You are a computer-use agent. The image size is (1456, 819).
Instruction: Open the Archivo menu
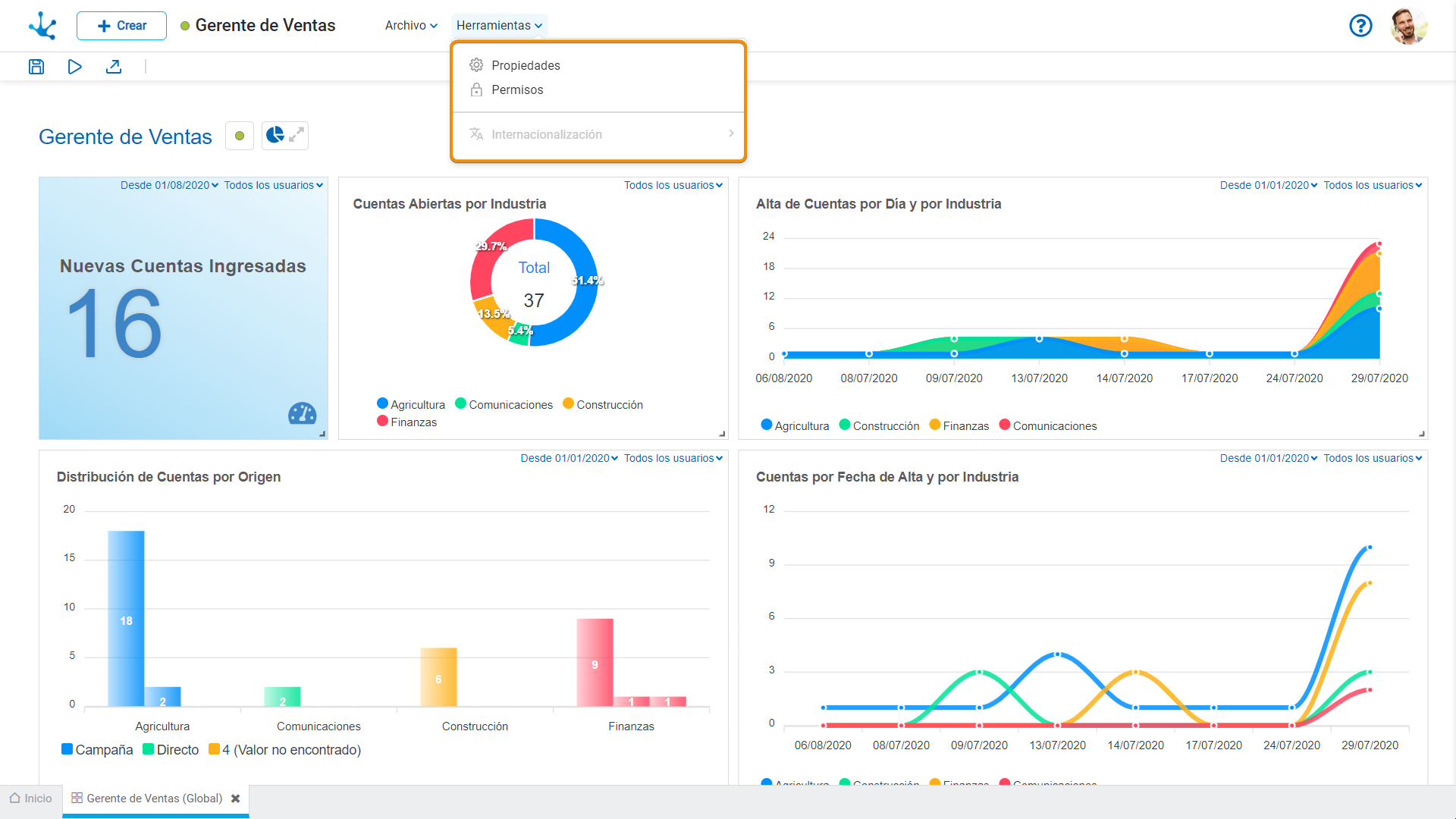coord(411,26)
